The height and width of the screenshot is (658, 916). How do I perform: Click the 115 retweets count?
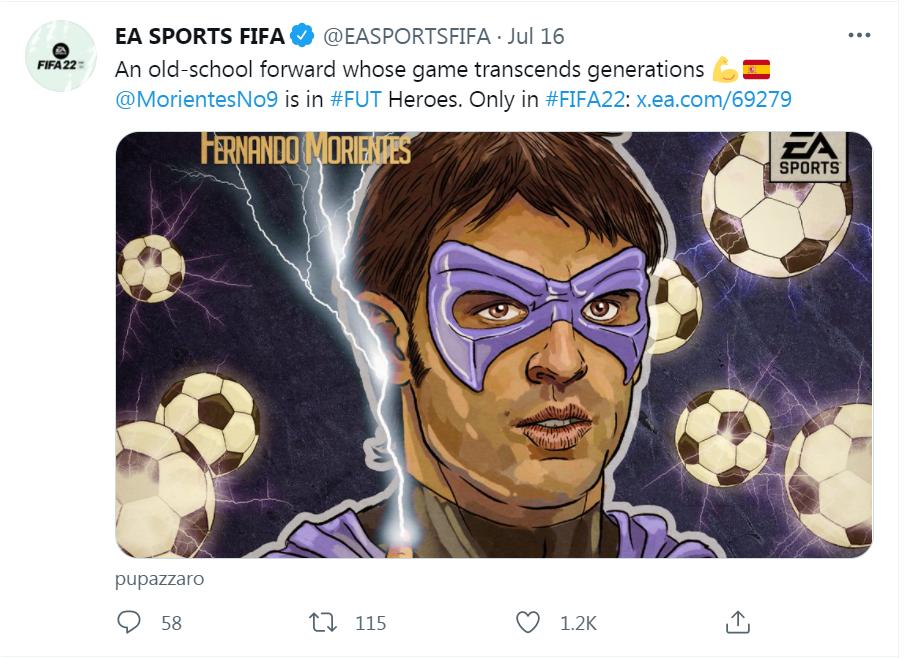pyautogui.click(x=370, y=623)
